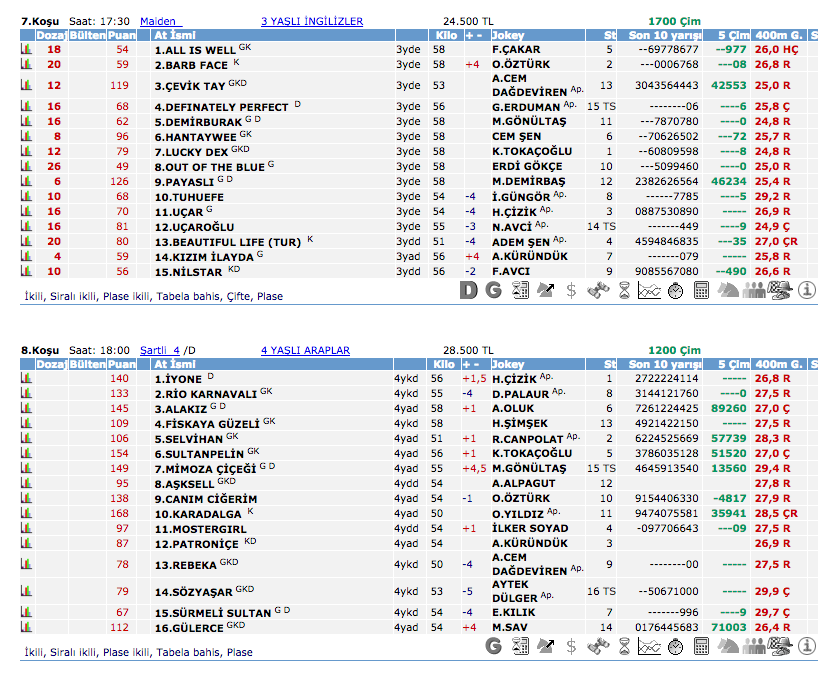840x677 pixels.
Task: Click the bar chart icon beside İYONE
Action: pyautogui.click(x=26, y=378)
